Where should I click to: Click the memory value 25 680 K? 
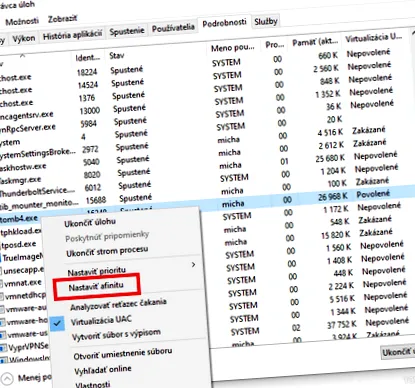pyautogui.click(x=330, y=158)
